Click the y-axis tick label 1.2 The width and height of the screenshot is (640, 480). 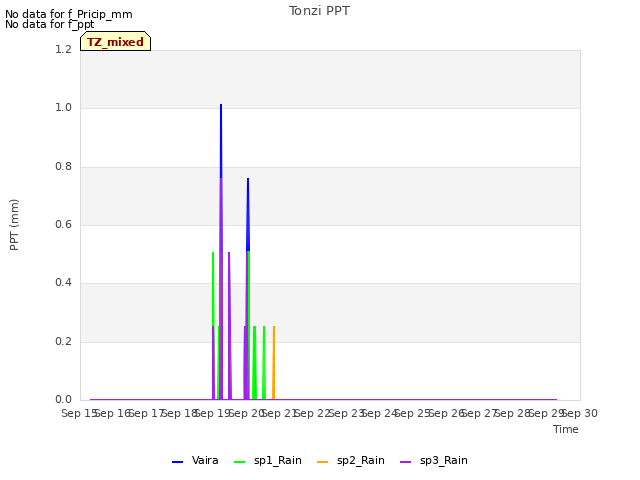pyautogui.click(x=64, y=49)
